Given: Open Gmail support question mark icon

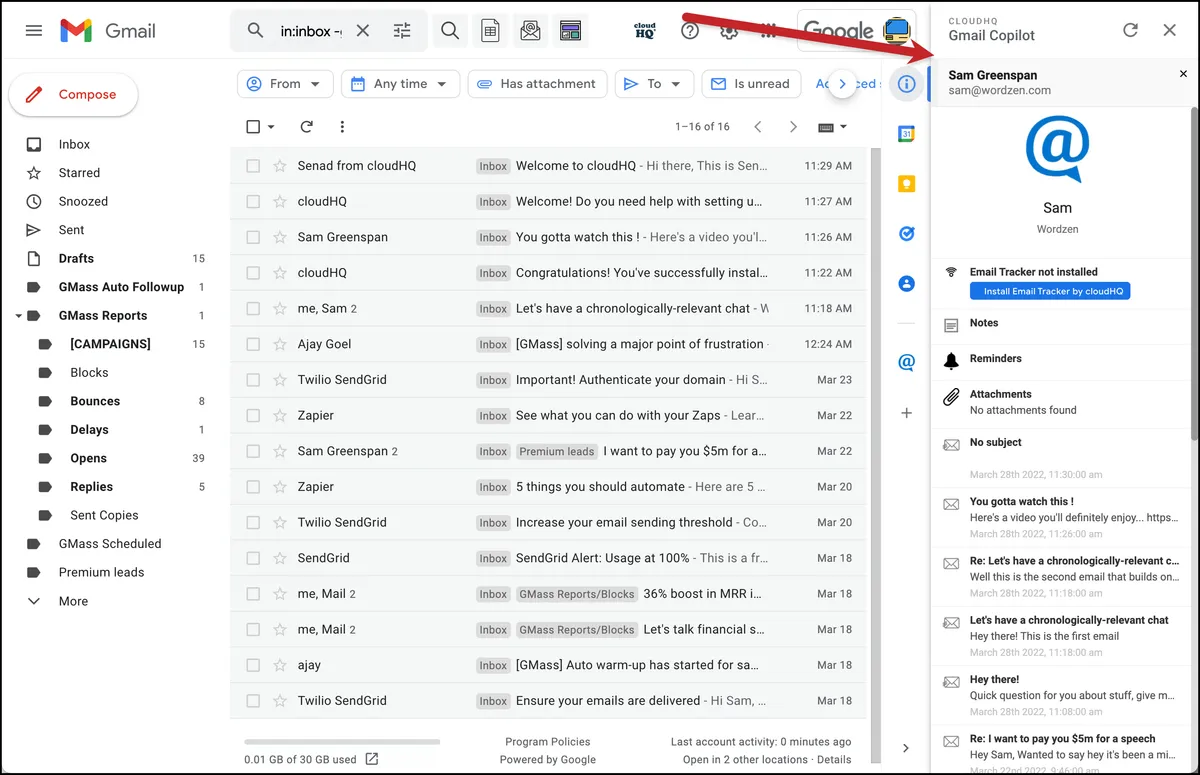Looking at the screenshot, I should (690, 31).
